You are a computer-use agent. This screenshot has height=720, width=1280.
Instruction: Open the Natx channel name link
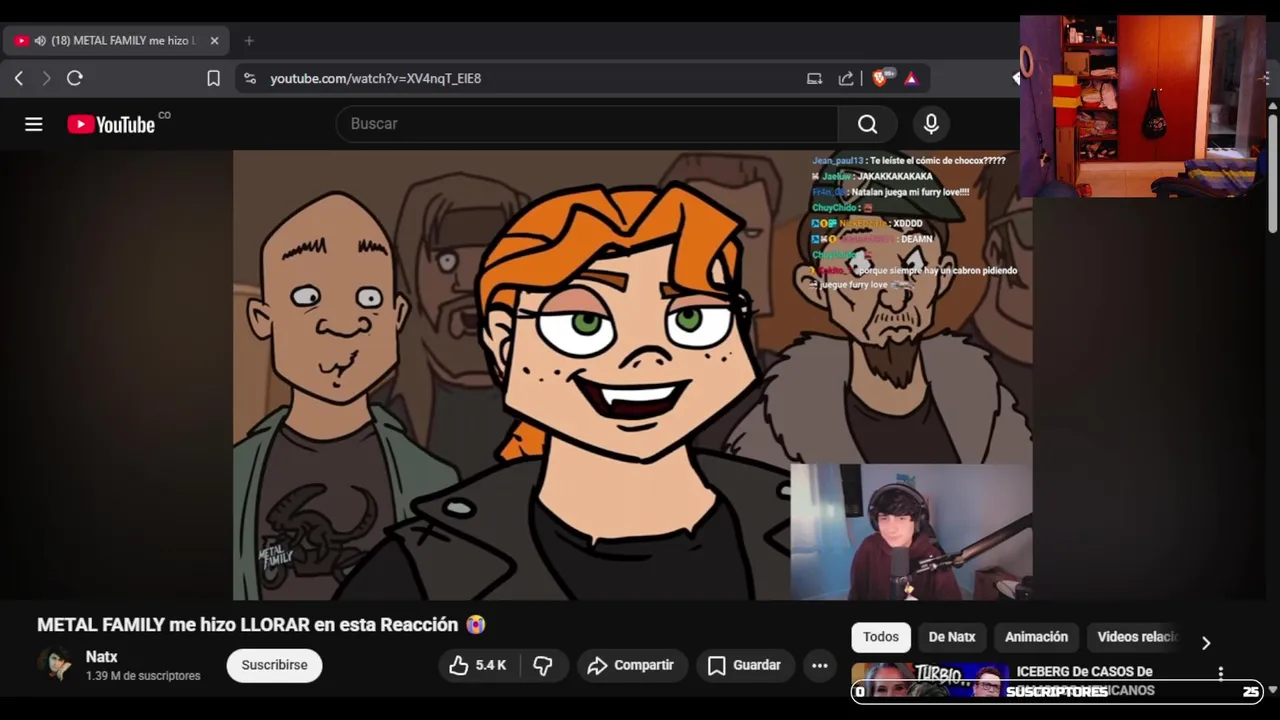(102, 657)
